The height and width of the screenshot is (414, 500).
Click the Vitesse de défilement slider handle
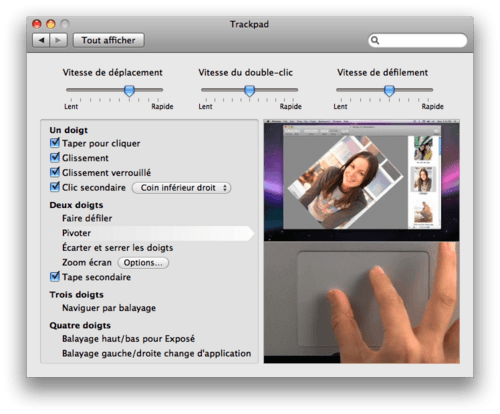[389, 90]
